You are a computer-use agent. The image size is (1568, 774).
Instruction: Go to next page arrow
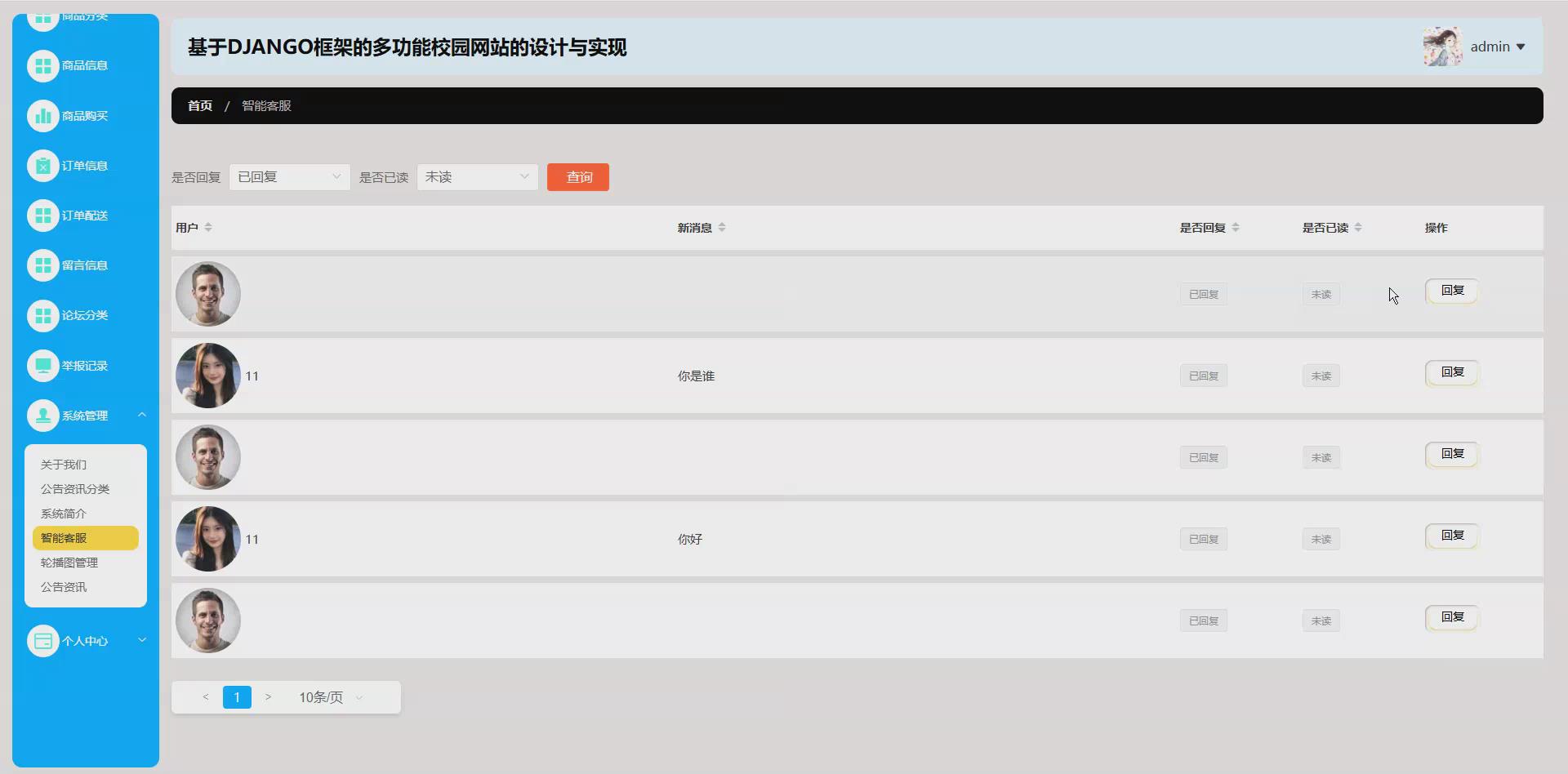pos(268,697)
